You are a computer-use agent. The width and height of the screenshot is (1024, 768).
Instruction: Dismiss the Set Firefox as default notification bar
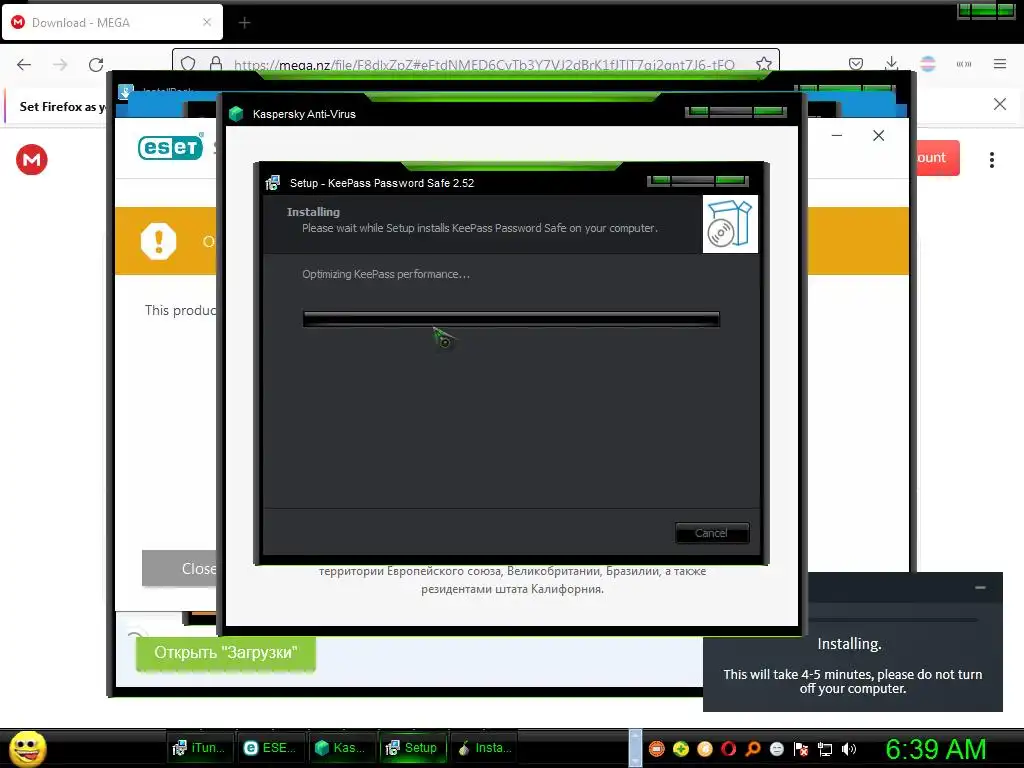click(1000, 104)
